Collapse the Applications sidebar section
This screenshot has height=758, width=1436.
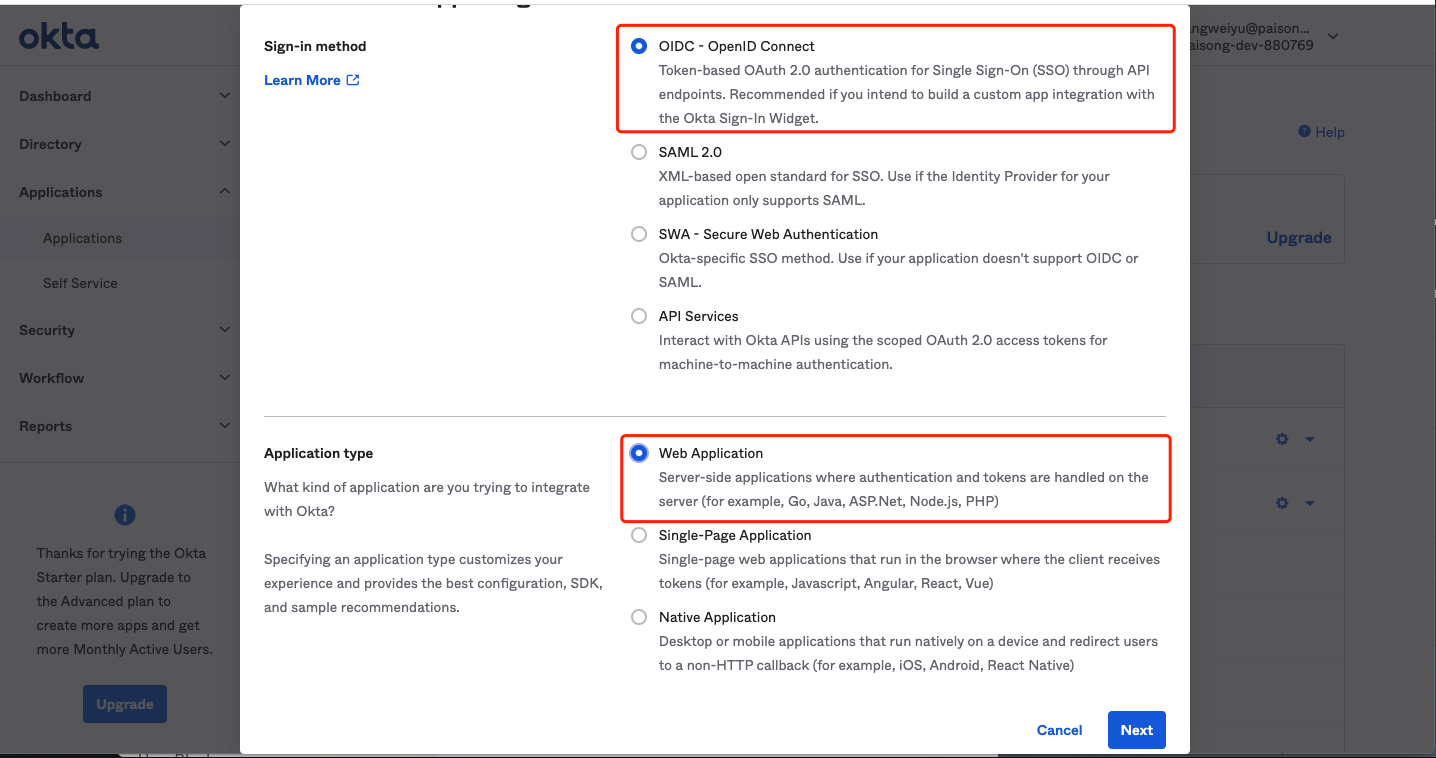(225, 192)
